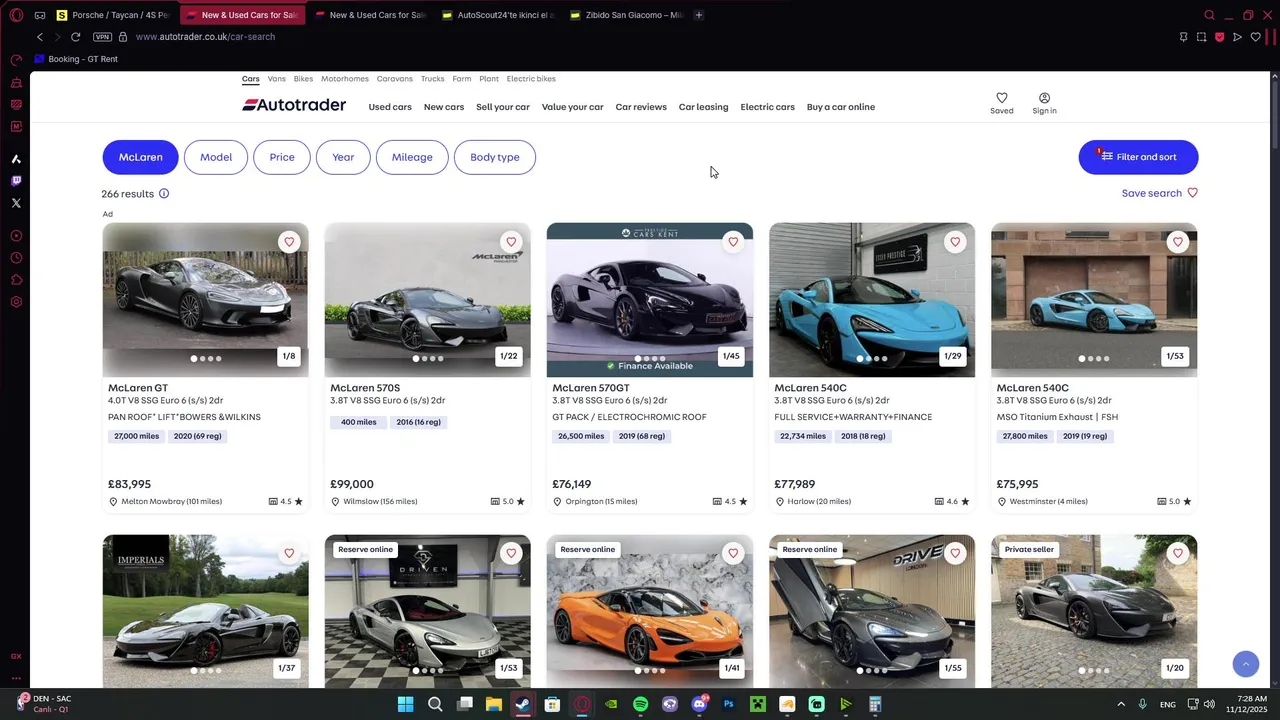The height and width of the screenshot is (720, 1280).
Task: Show results count info icon
Action: click(x=164, y=194)
